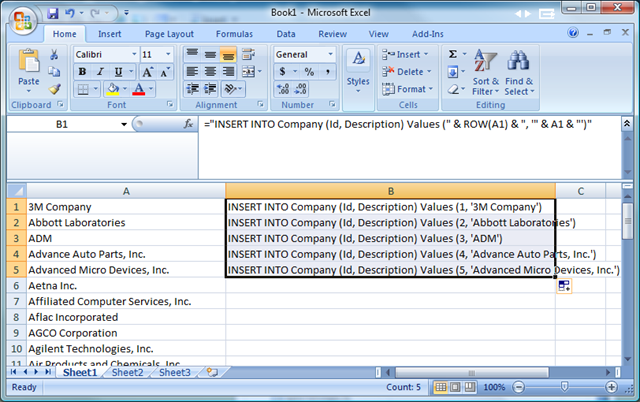This screenshot has width=640, height=402.
Task: Open the Styles gallery
Action: tap(358, 71)
